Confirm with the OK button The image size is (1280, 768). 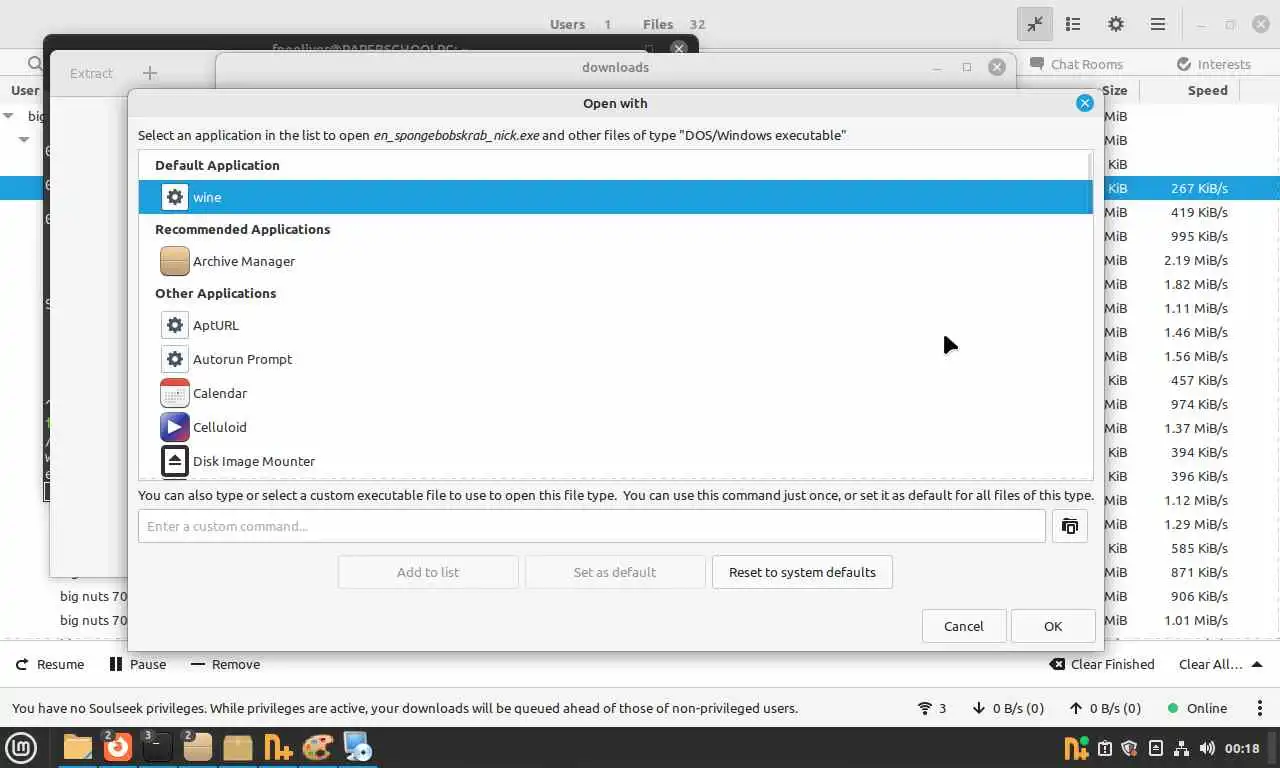point(1053,626)
